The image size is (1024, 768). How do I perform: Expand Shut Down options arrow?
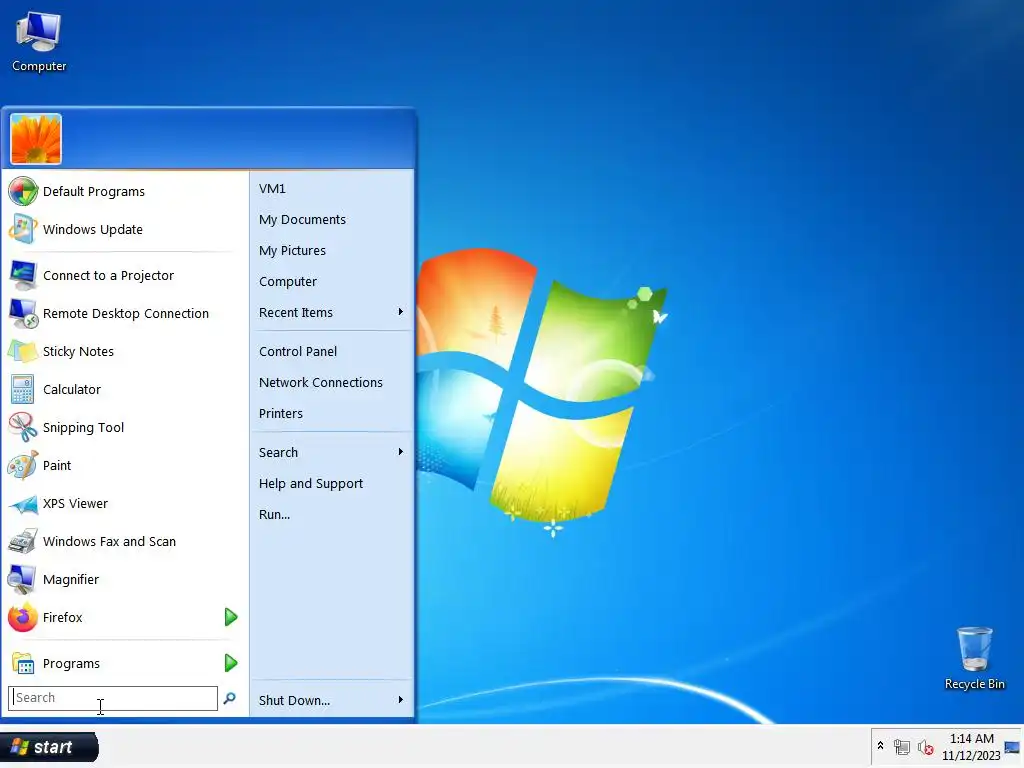[400, 700]
